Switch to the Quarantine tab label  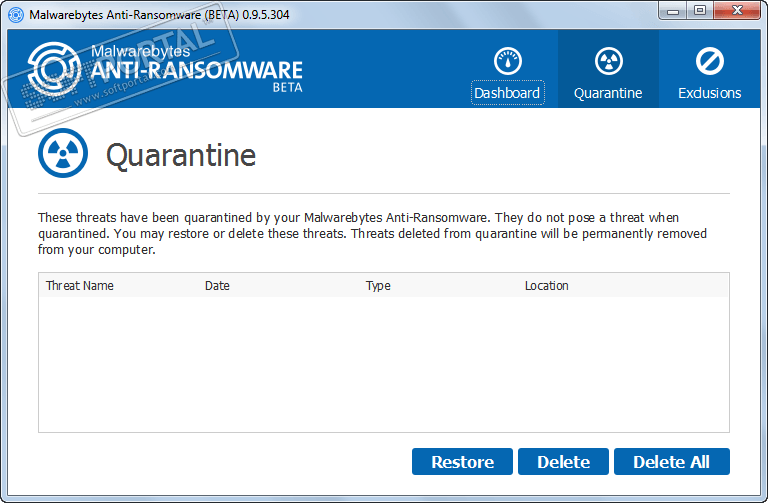(608, 93)
